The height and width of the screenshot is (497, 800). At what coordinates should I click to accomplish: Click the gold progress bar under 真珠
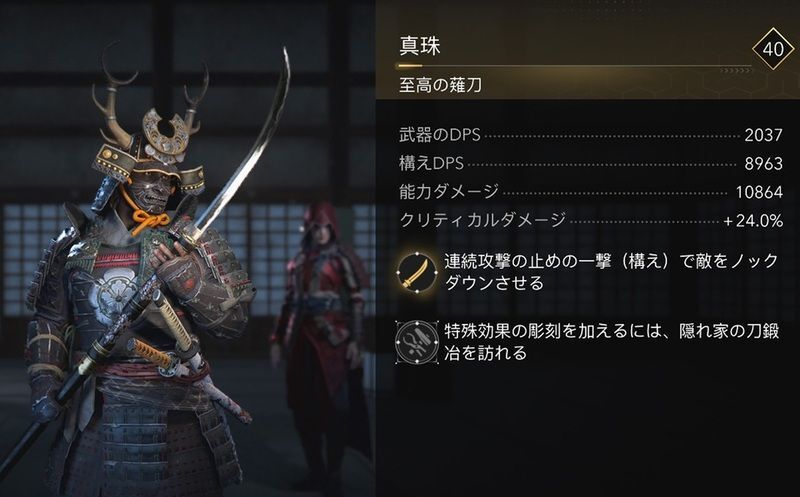coord(575,66)
